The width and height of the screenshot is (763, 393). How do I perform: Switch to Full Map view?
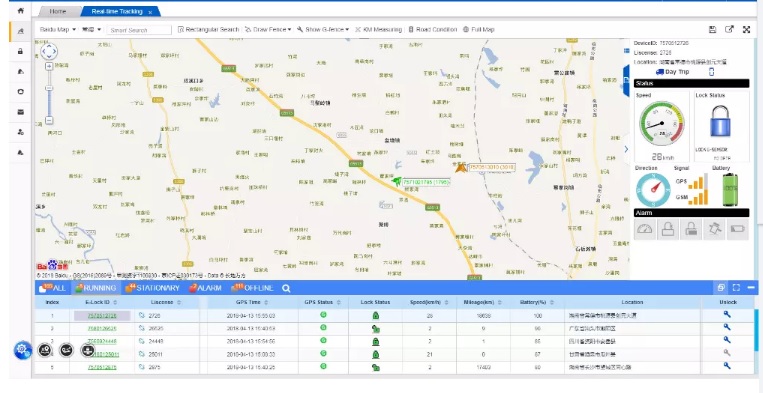[479, 30]
